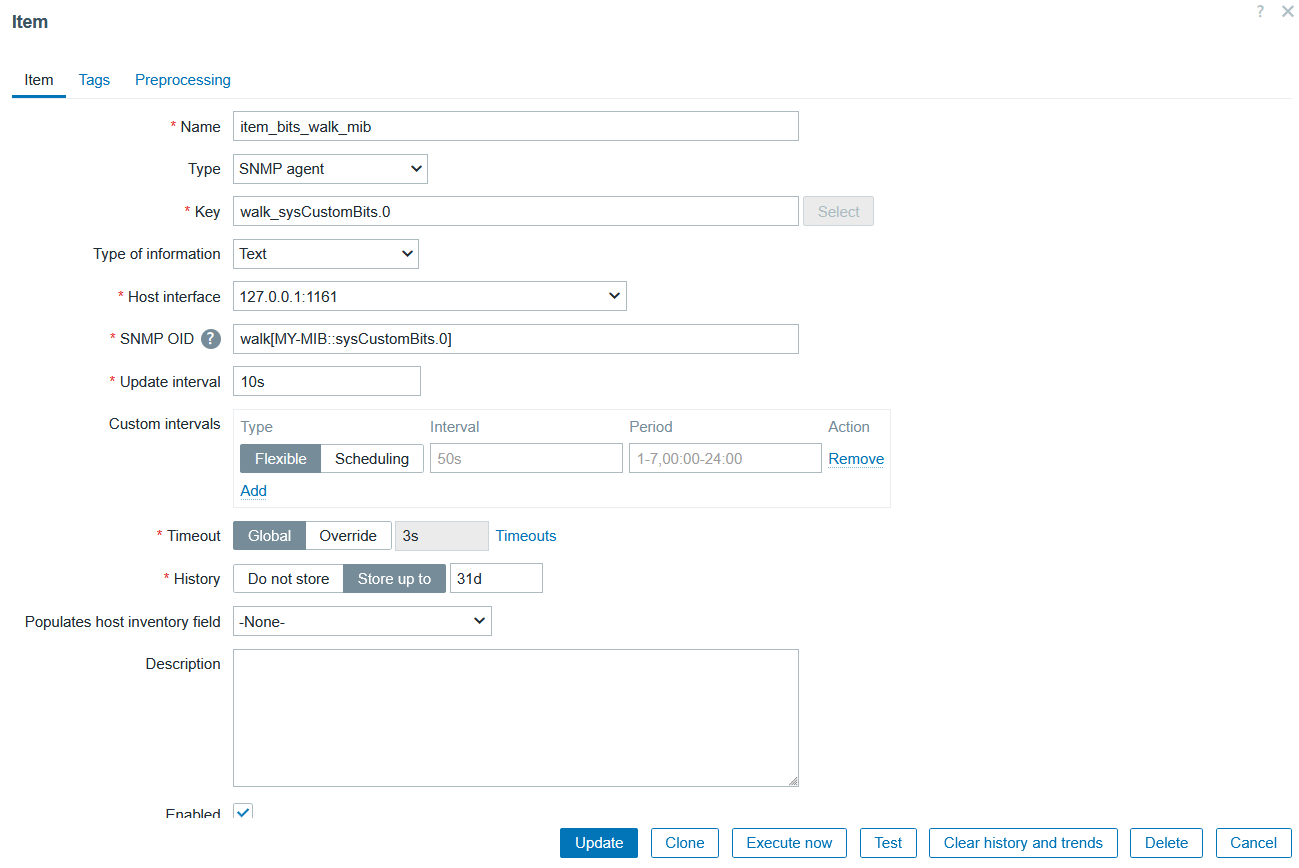
Task: Close the Item dialog with X icon
Action: point(1287,11)
